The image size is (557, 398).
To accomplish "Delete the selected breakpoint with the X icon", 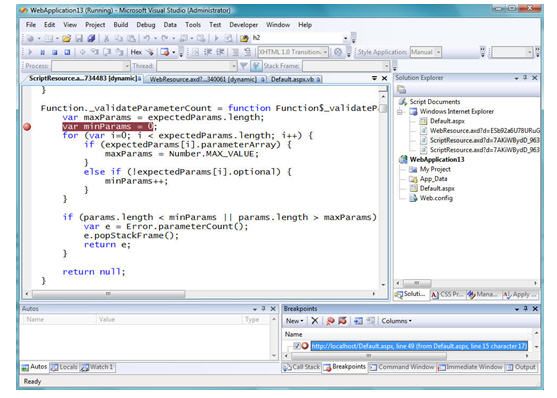I will point(314,321).
